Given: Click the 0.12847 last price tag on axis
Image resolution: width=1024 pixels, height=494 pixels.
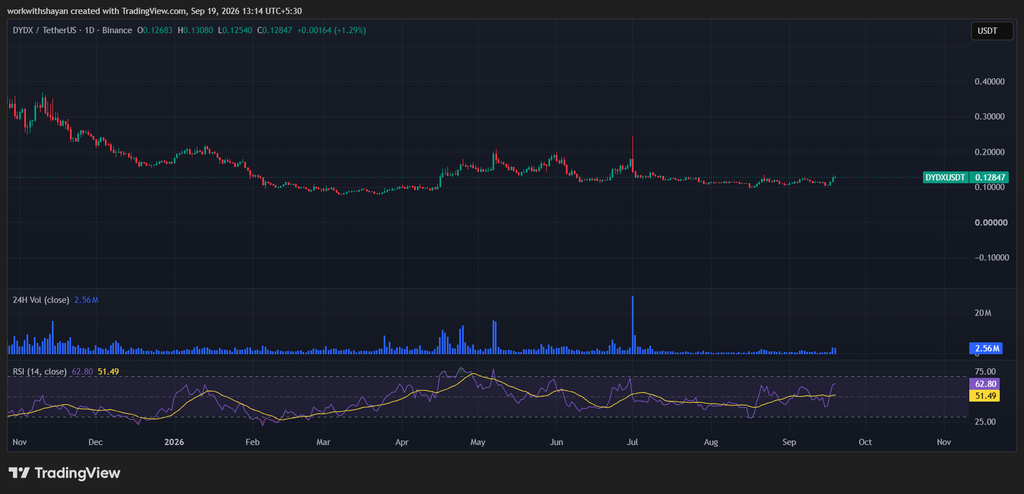Looking at the screenshot, I should pos(989,177).
